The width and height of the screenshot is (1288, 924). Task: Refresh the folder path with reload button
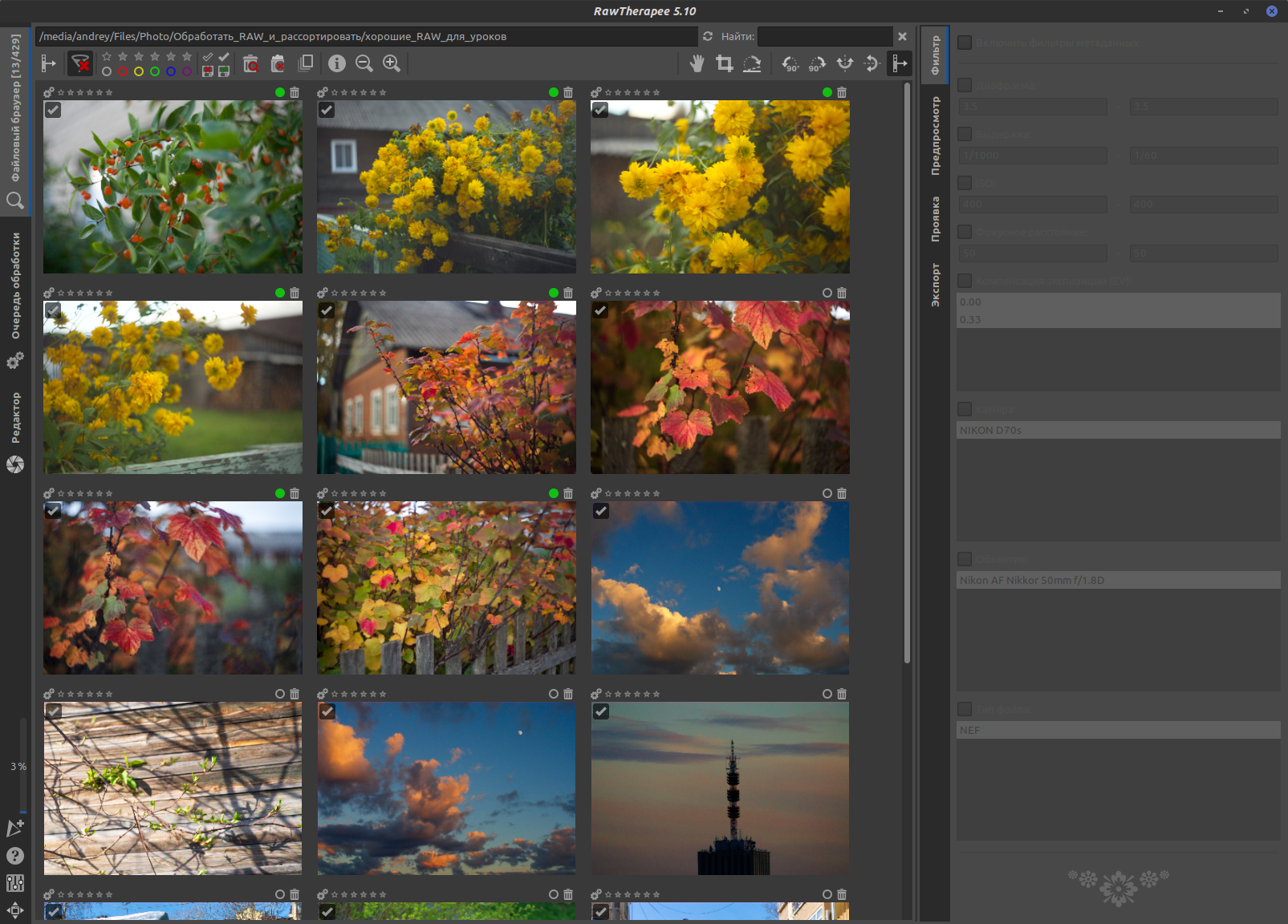tap(708, 36)
